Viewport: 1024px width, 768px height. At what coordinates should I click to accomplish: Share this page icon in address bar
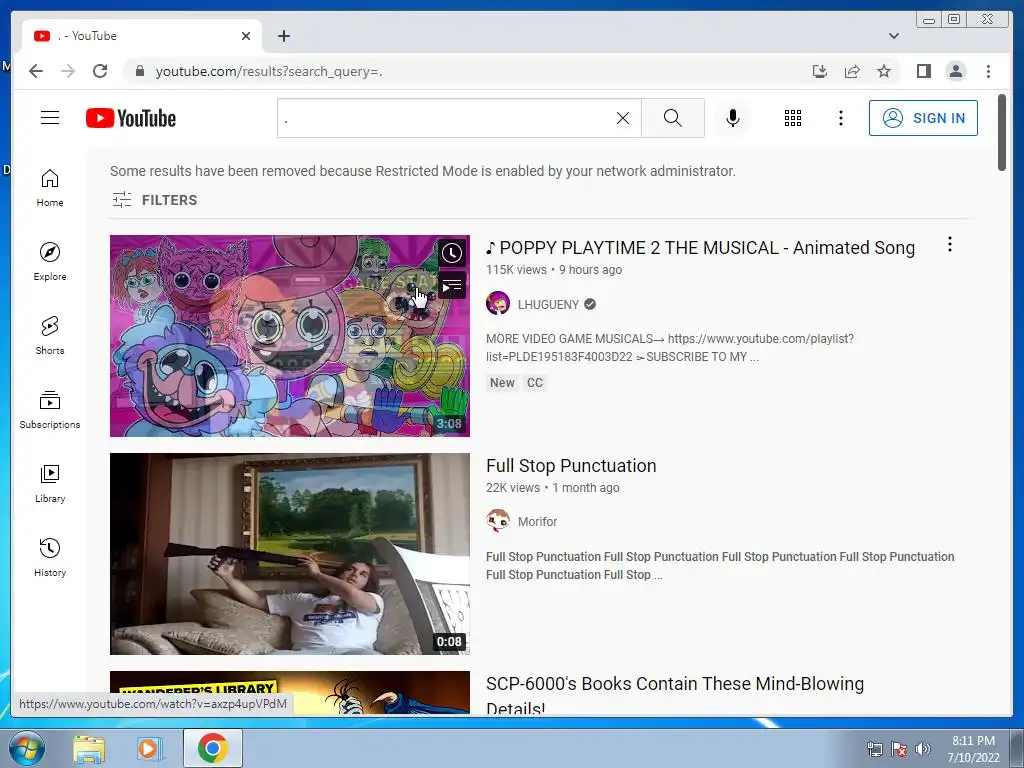852,71
